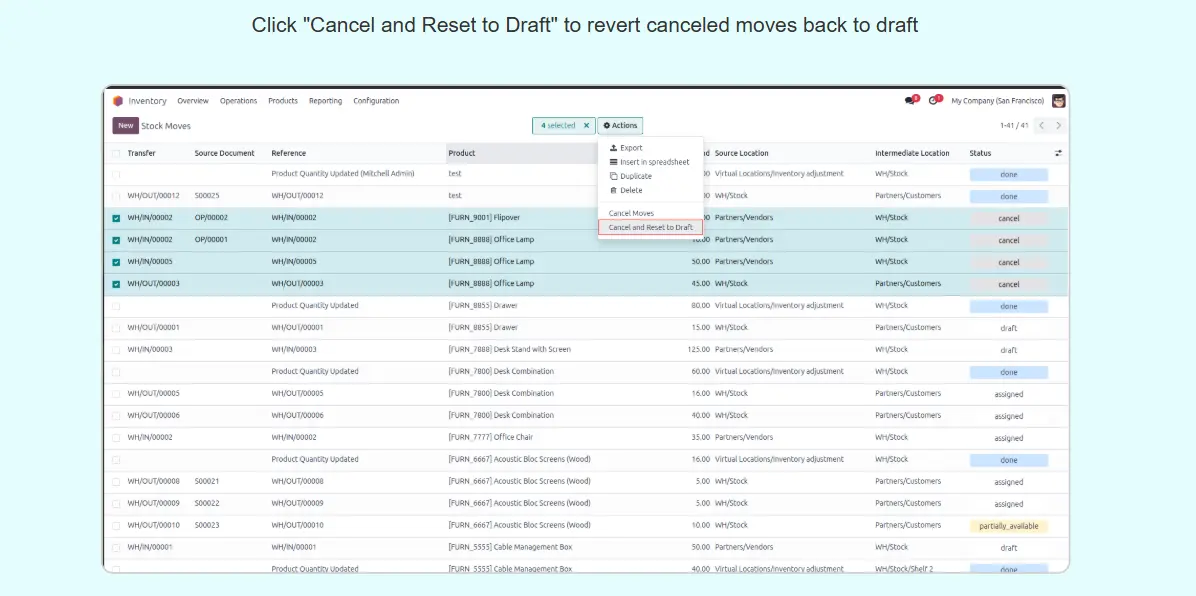Choose Duplicate from the Actions menu
The height and width of the screenshot is (596, 1196).
pos(635,176)
